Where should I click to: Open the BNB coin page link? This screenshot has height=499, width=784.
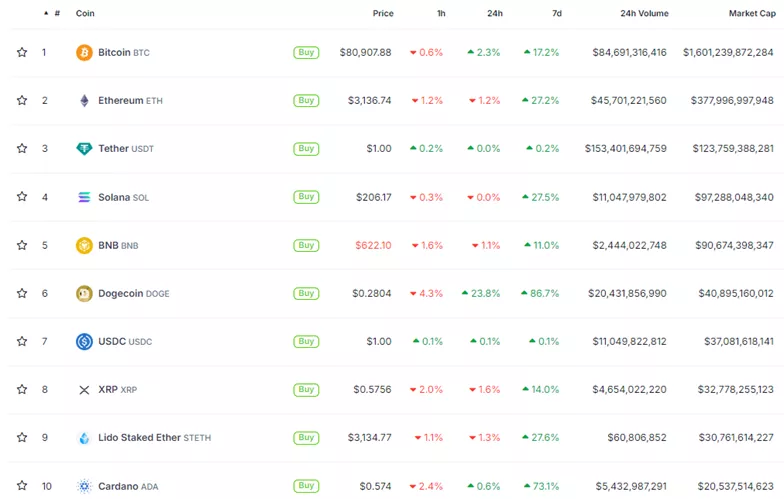coord(118,246)
